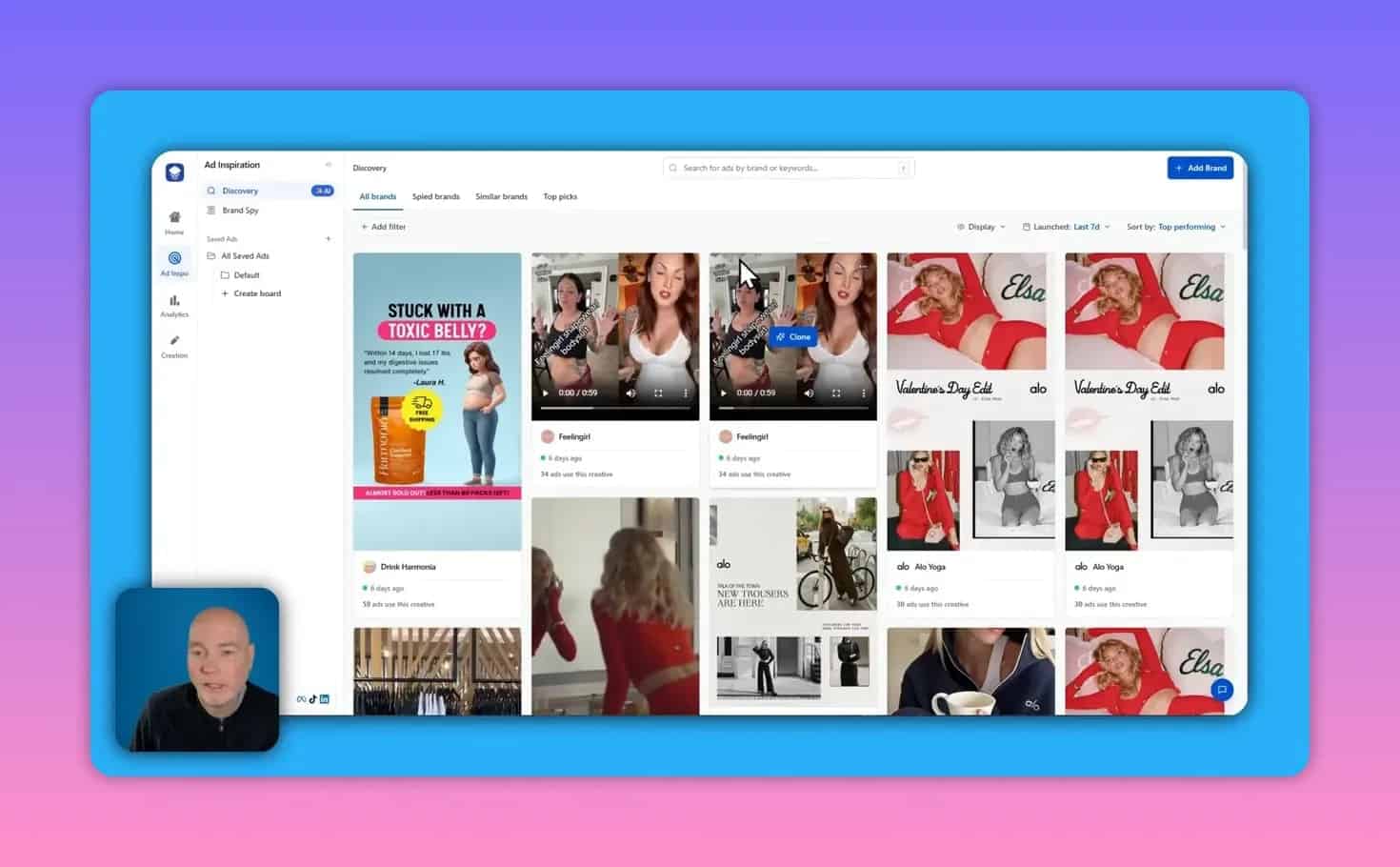
Task: Seek on the progress bar of the Feelingirl video with Clone button
Action: [x=793, y=408]
